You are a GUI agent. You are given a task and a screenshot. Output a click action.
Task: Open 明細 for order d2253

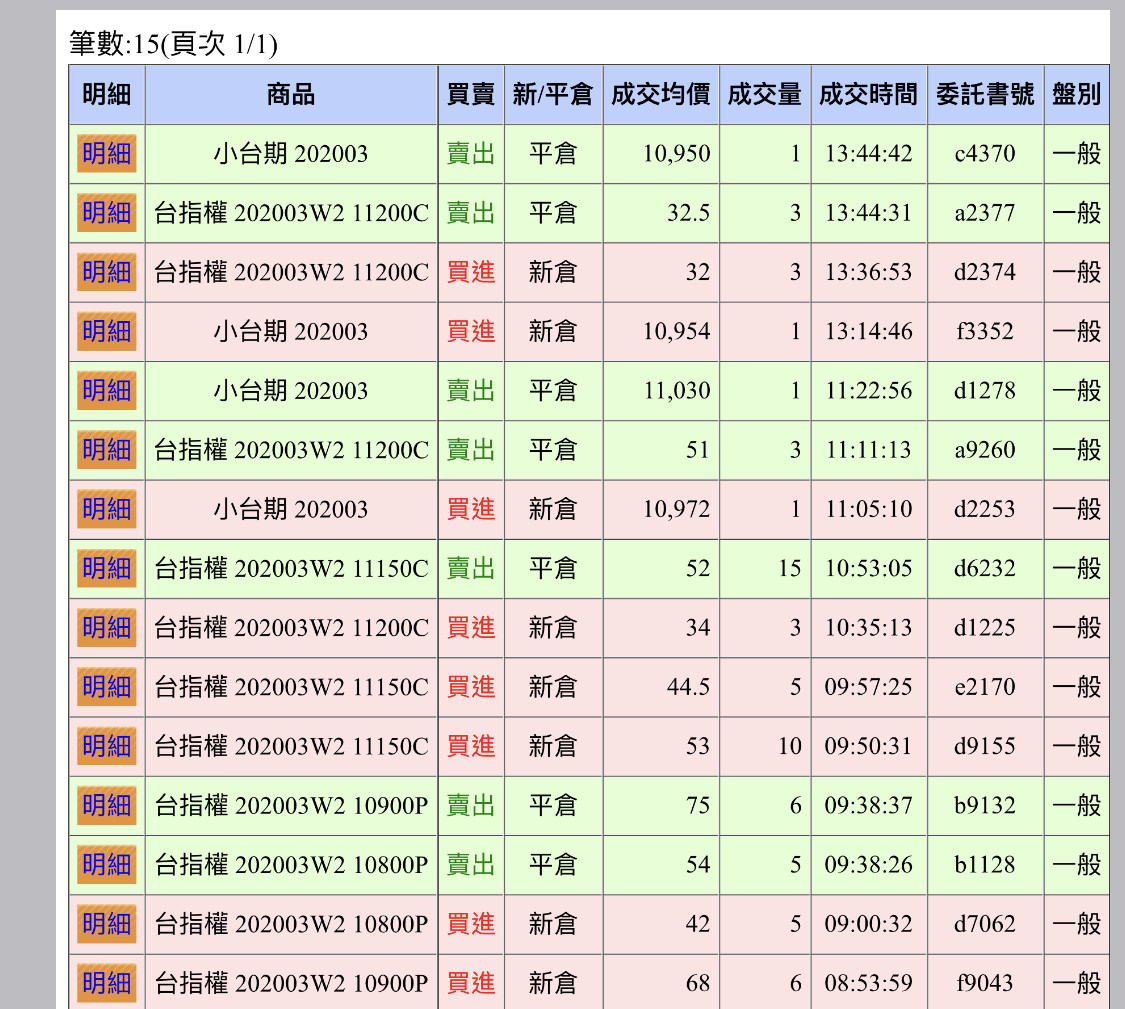107,510
